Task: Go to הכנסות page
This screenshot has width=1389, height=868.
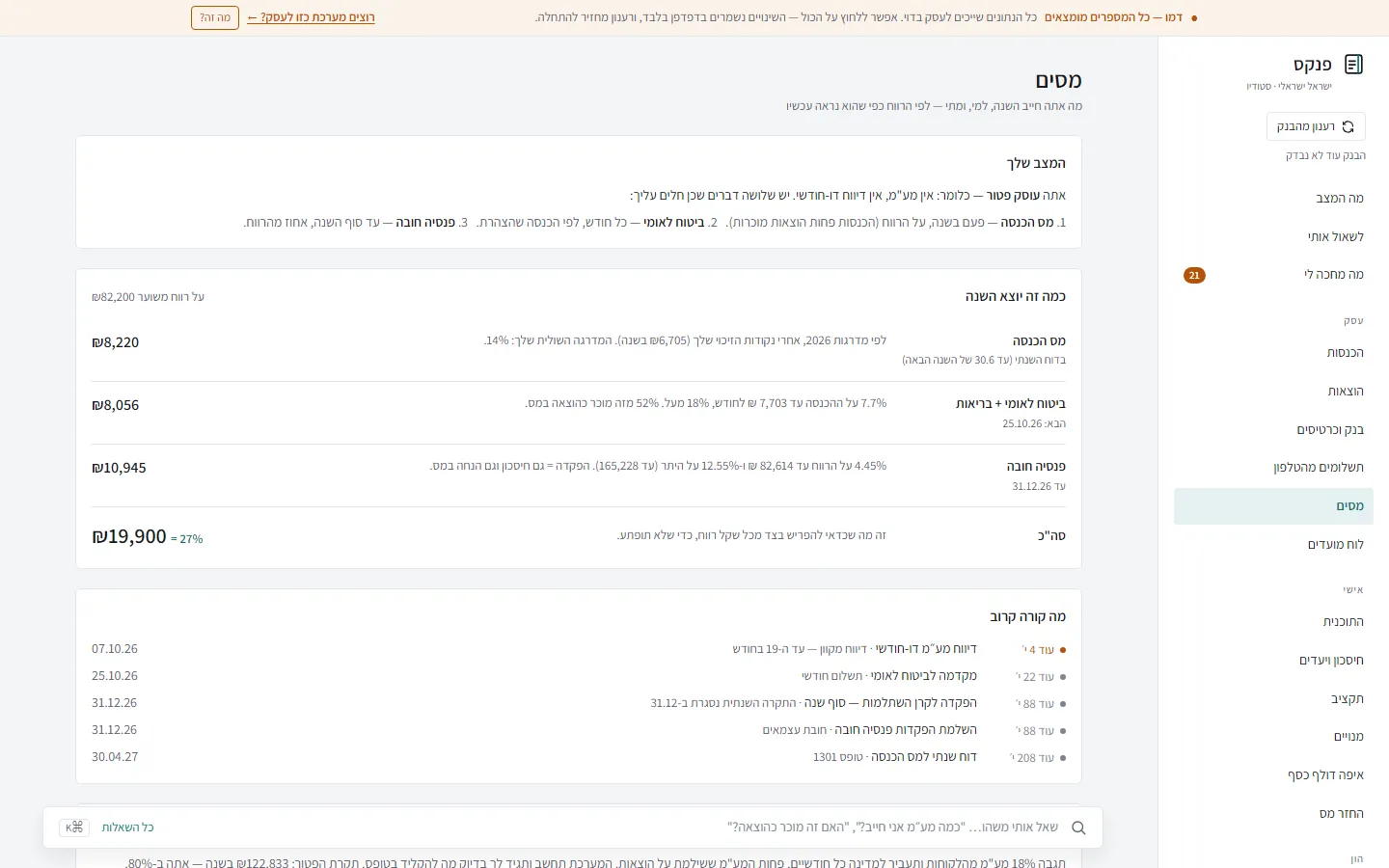Action: pos(1273,353)
